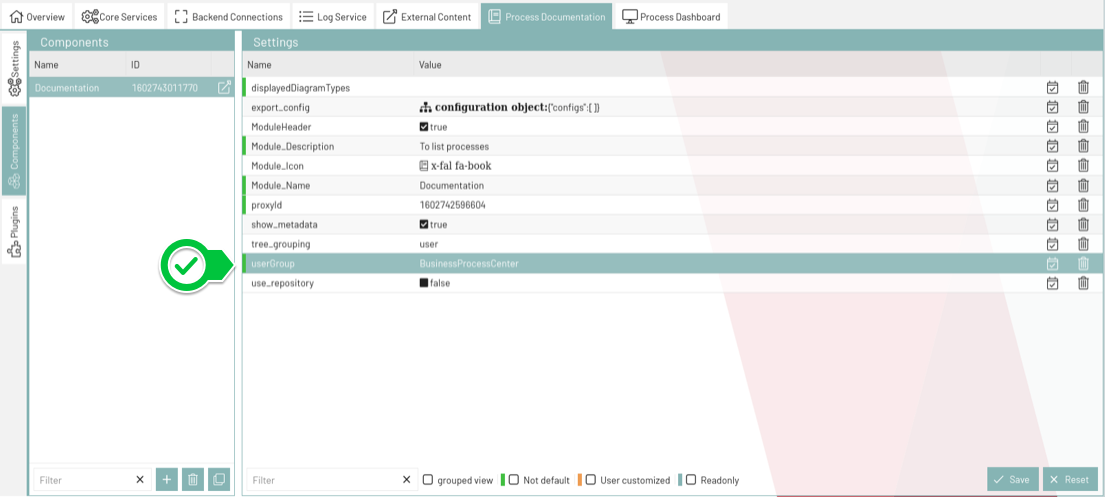1105x497 pixels.
Task: Click the export_config configuration object value
Action: 510,107
